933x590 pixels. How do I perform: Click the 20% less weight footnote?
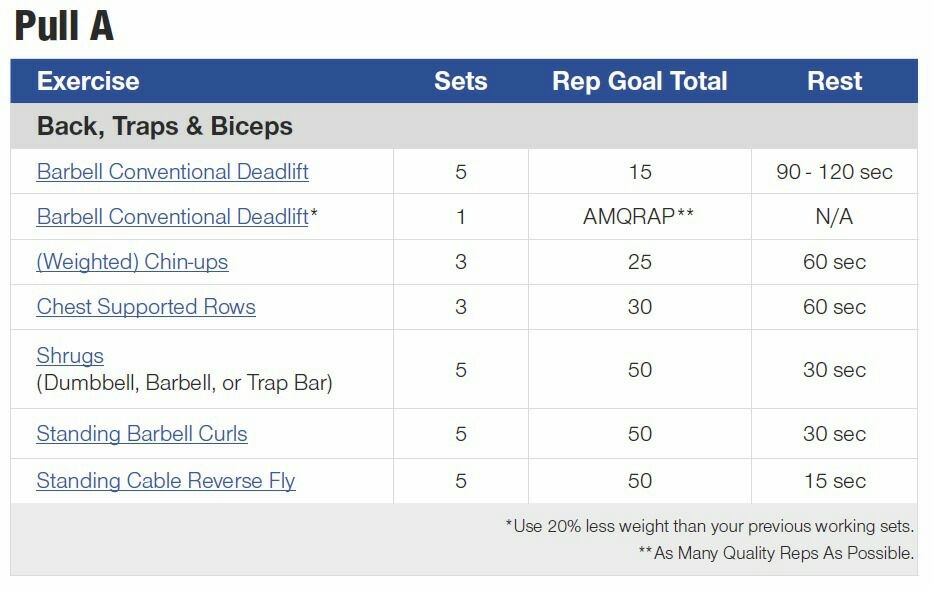[x=709, y=526]
